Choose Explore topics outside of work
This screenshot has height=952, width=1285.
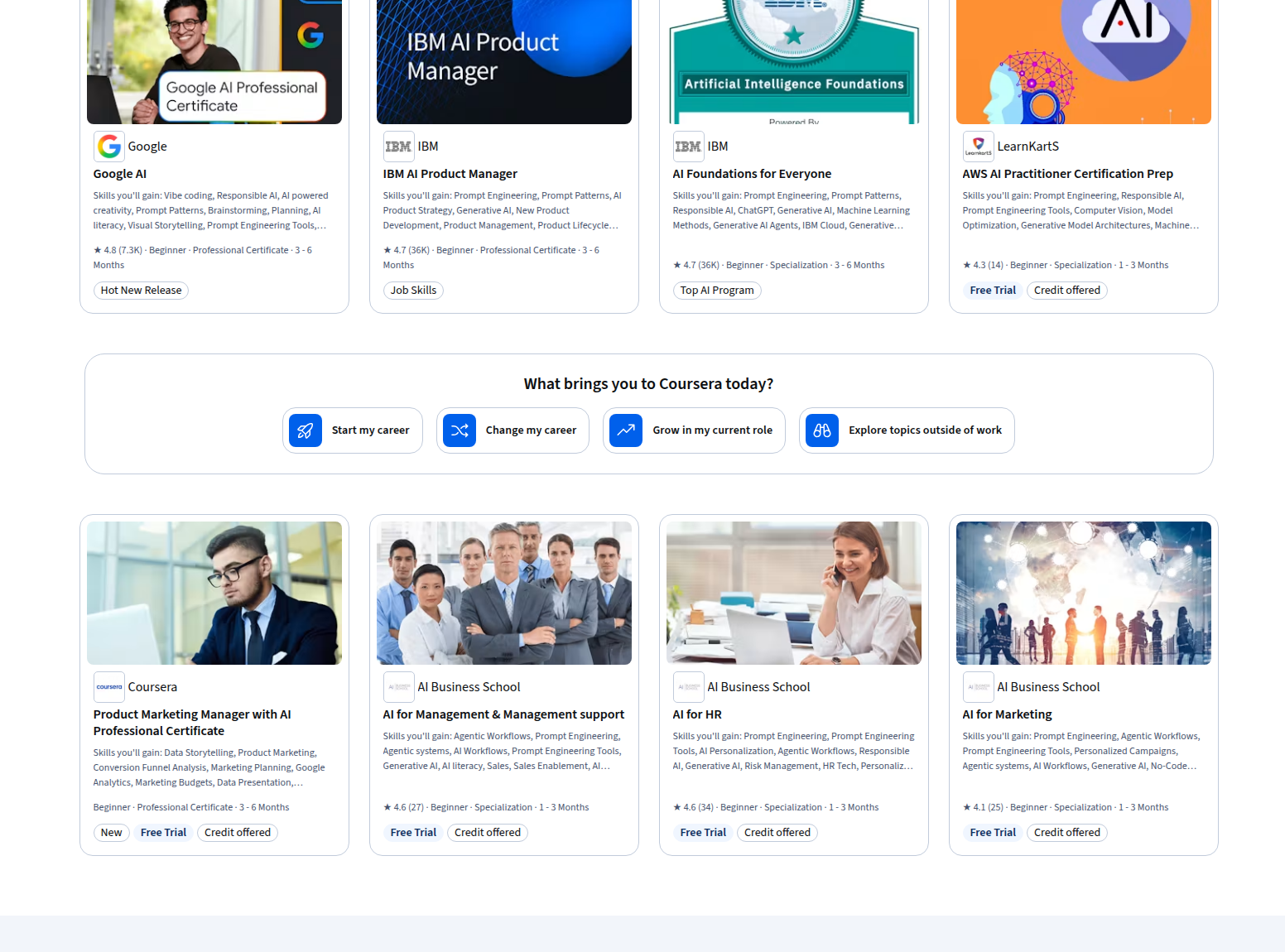click(x=907, y=430)
